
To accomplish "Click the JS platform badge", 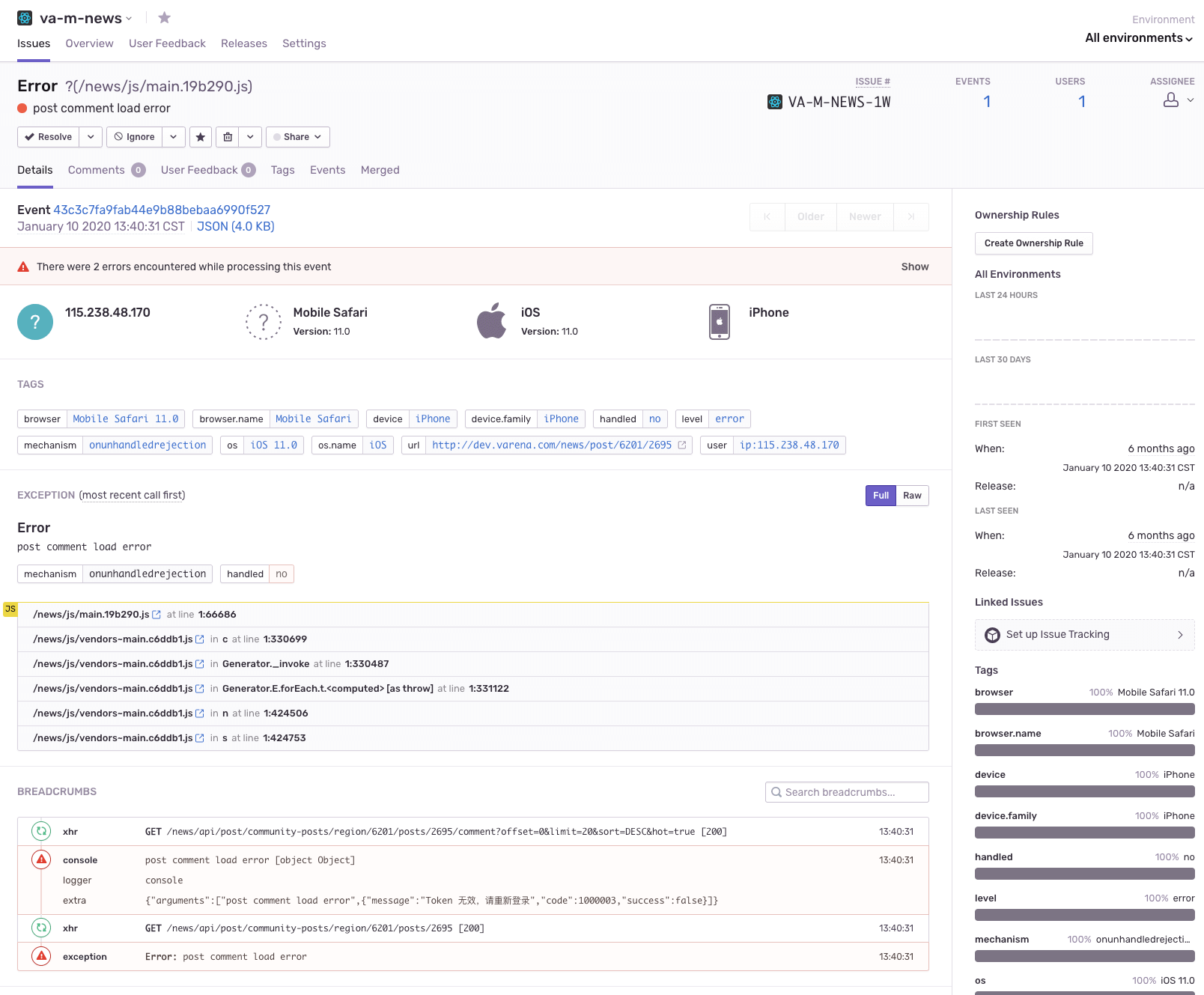I will click(x=10, y=609).
